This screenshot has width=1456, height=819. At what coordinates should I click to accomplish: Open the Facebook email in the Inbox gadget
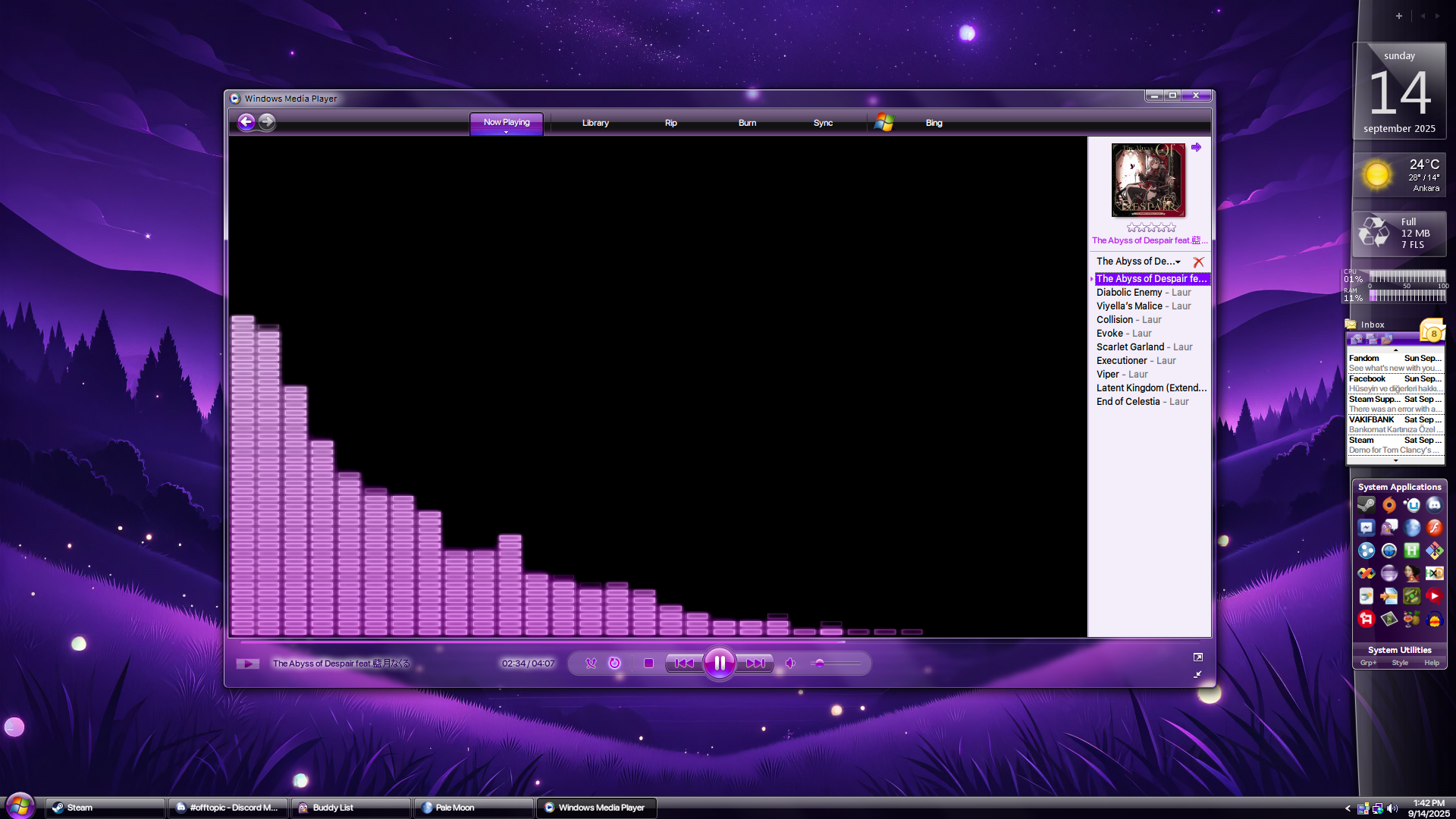[x=1395, y=384]
